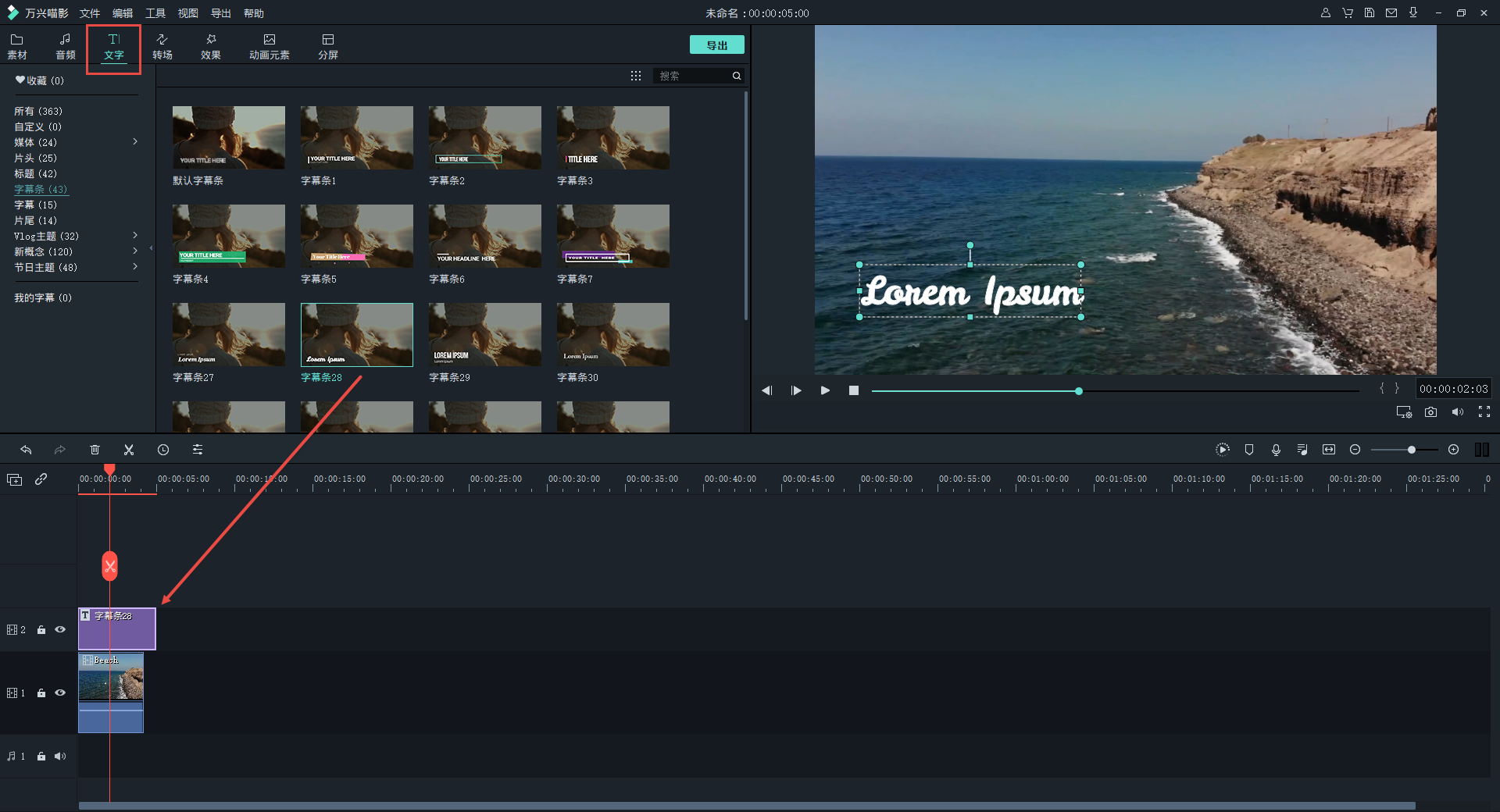Click the delete trash icon
1500x812 pixels.
click(95, 450)
